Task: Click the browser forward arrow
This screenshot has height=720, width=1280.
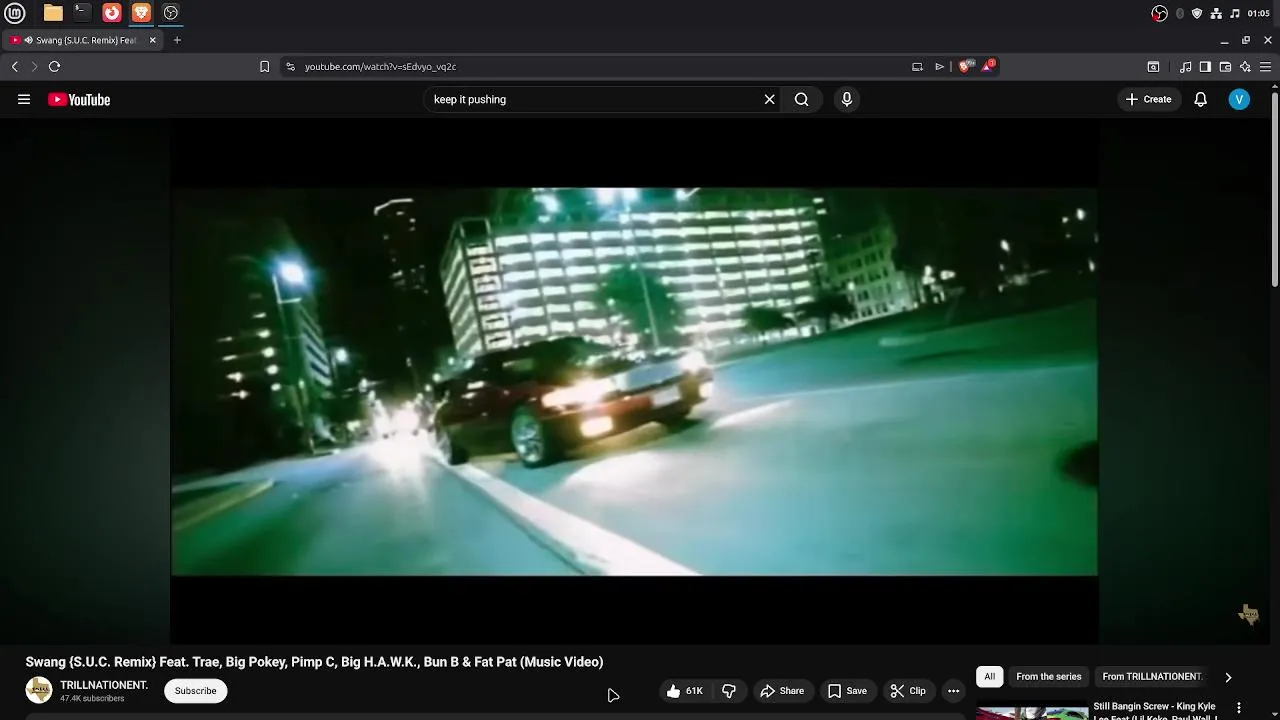Action: coord(34,66)
